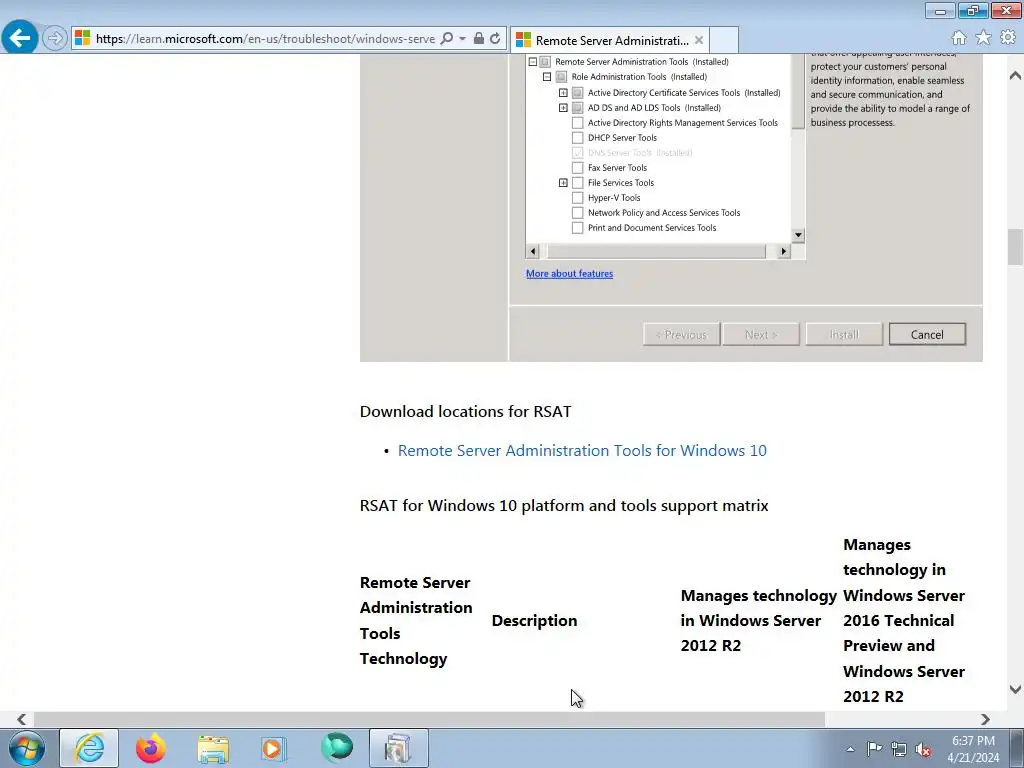Click the installer package taskbar icon
Image resolution: width=1024 pixels, height=768 pixels.
point(399,748)
